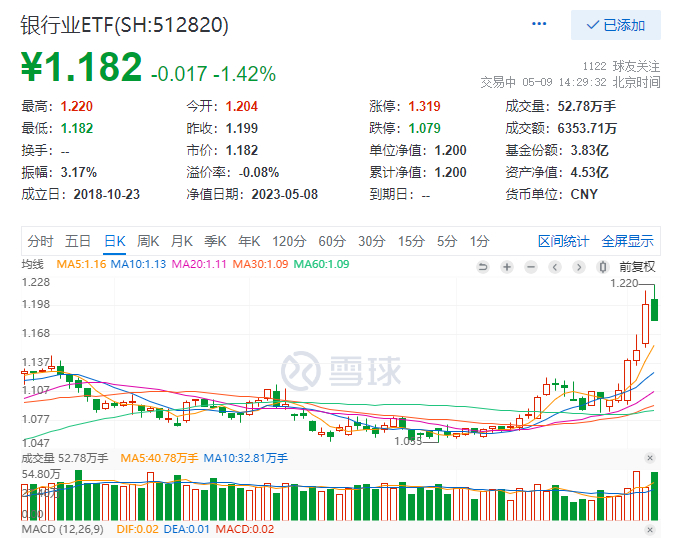Screen dimensions: 674x538
Task: Select the 月K tab
Action: (x=181, y=241)
